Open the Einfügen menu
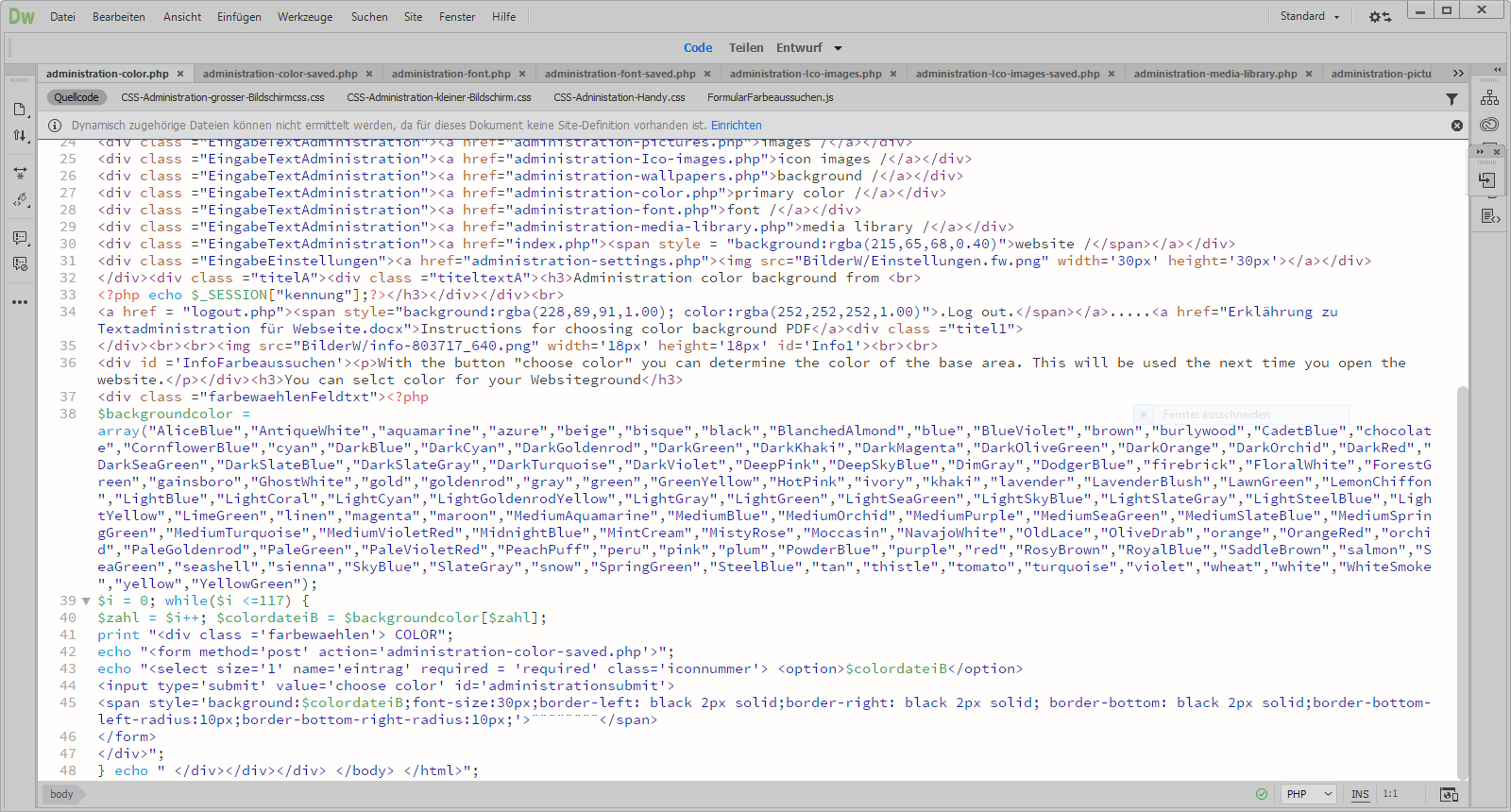The image size is (1511, 812). click(239, 17)
